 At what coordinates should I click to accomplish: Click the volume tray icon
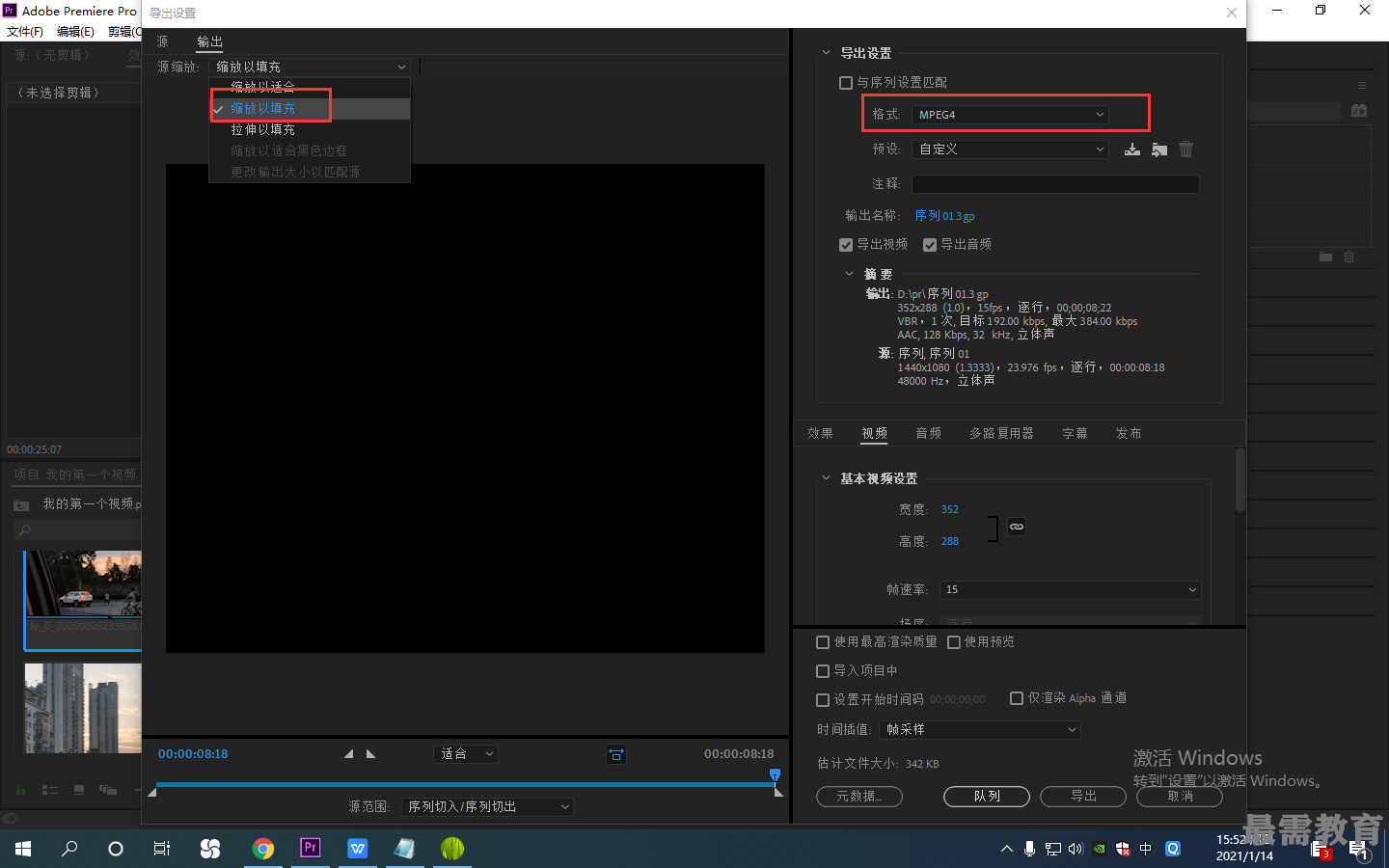coord(1076,849)
